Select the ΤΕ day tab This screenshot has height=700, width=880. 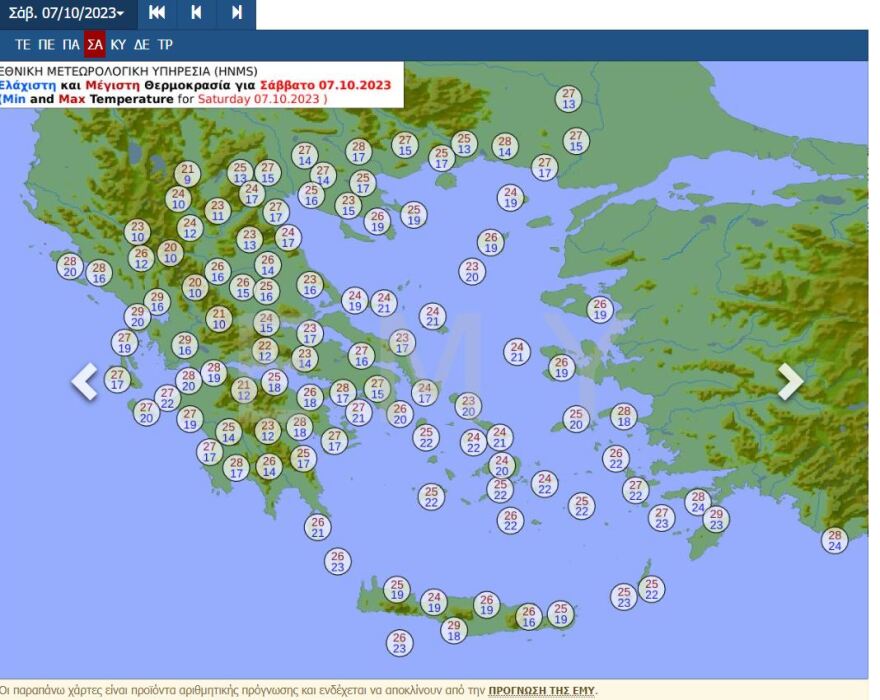(23, 45)
